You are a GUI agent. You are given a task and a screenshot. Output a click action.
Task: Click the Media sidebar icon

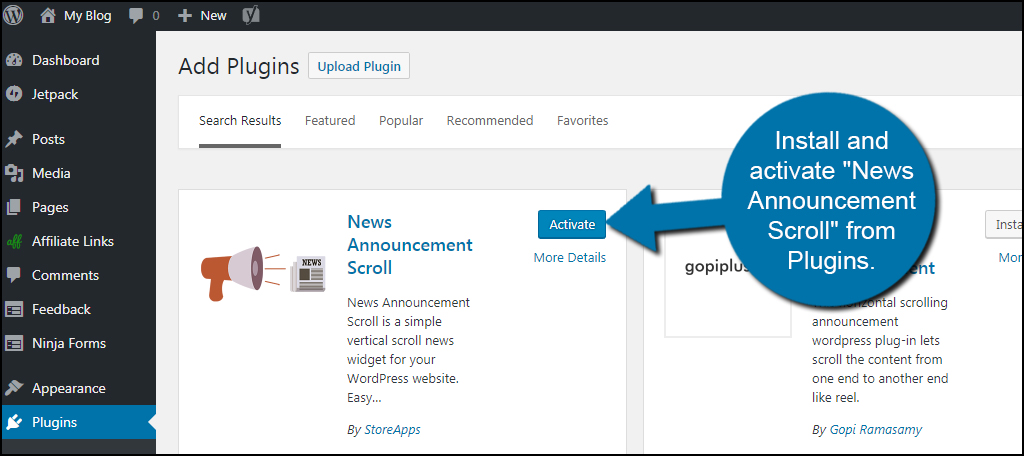14,174
